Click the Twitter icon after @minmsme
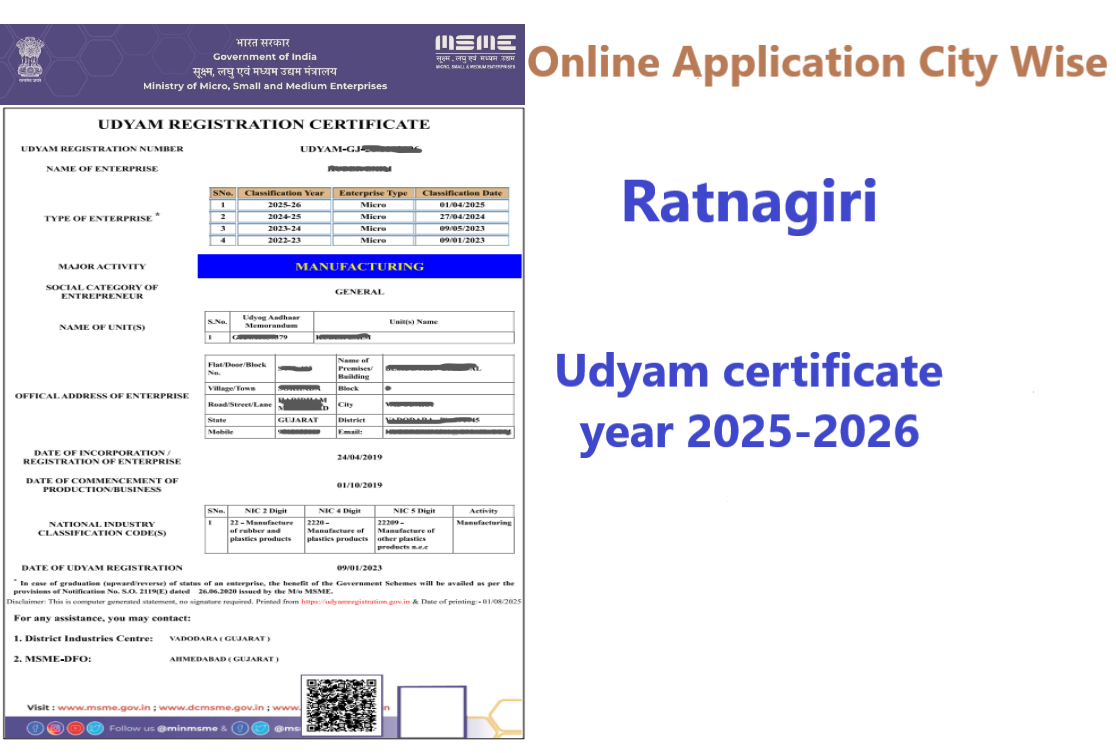 tap(261, 728)
